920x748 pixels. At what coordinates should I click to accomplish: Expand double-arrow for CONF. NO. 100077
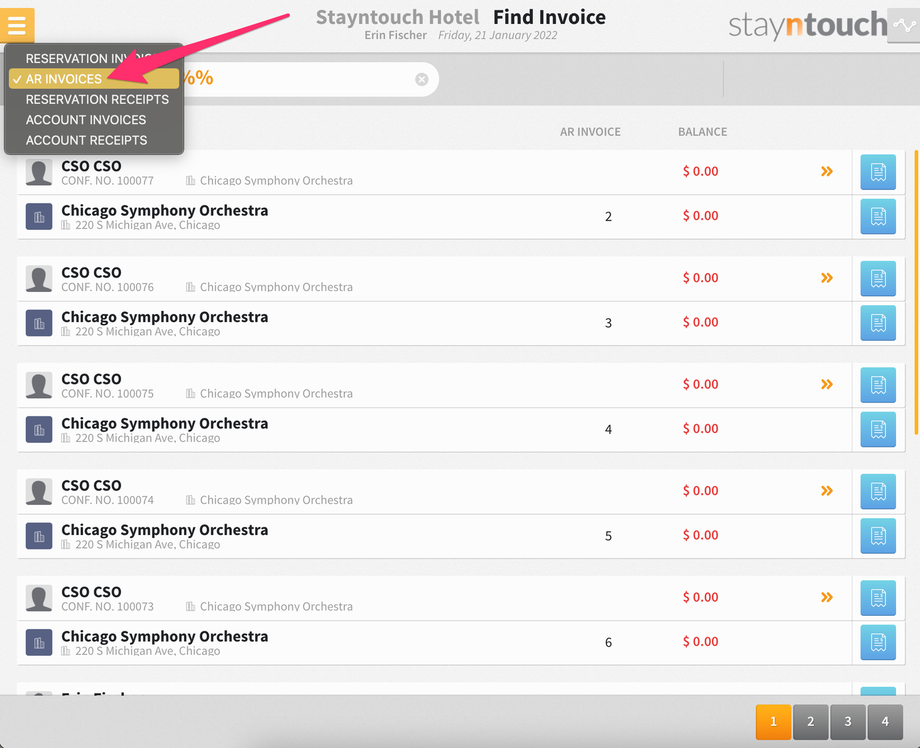pos(827,171)
